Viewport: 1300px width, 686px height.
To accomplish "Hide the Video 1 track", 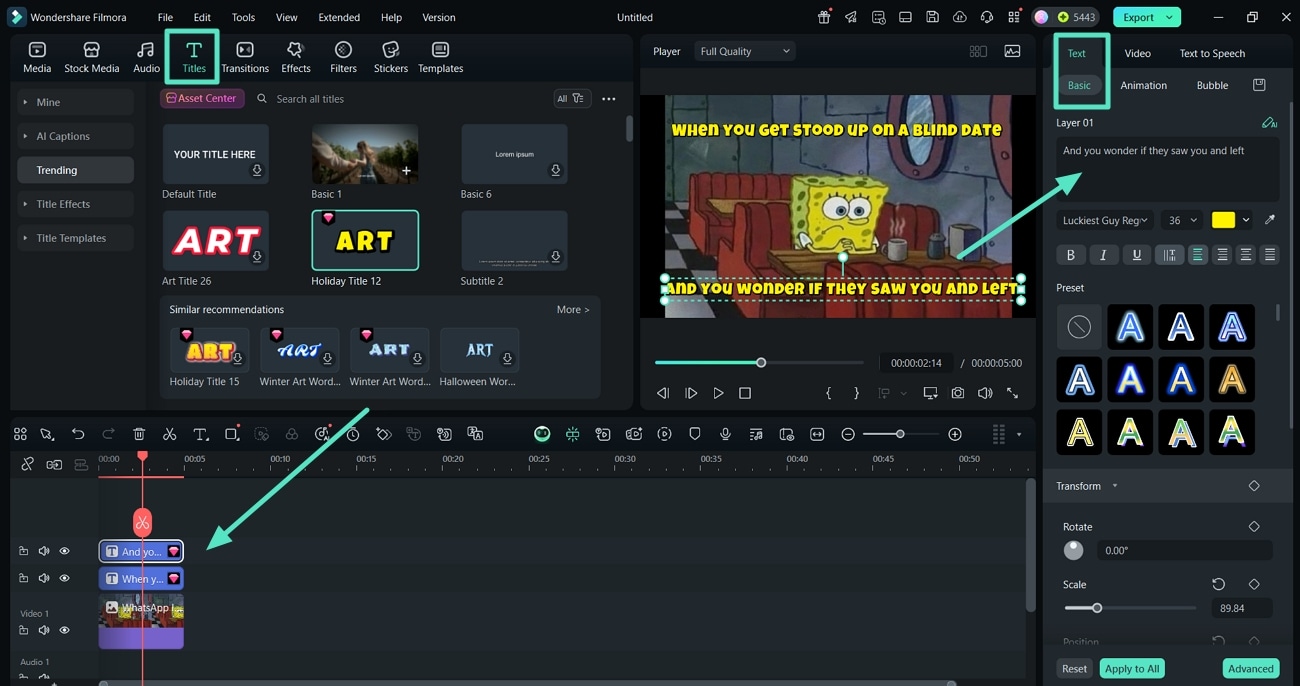I will (x=64, y=630).
